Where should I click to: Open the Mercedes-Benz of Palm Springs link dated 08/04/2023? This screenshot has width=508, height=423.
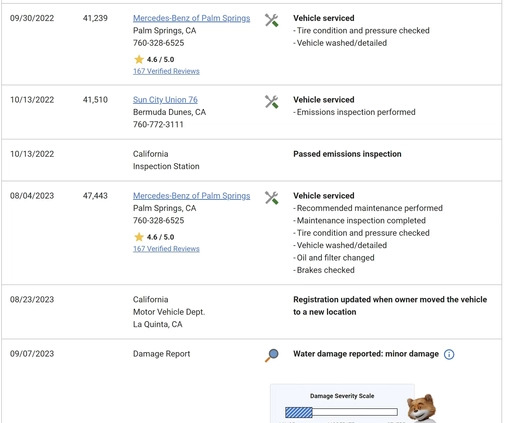pyautogui.click(x=191, y=196)
